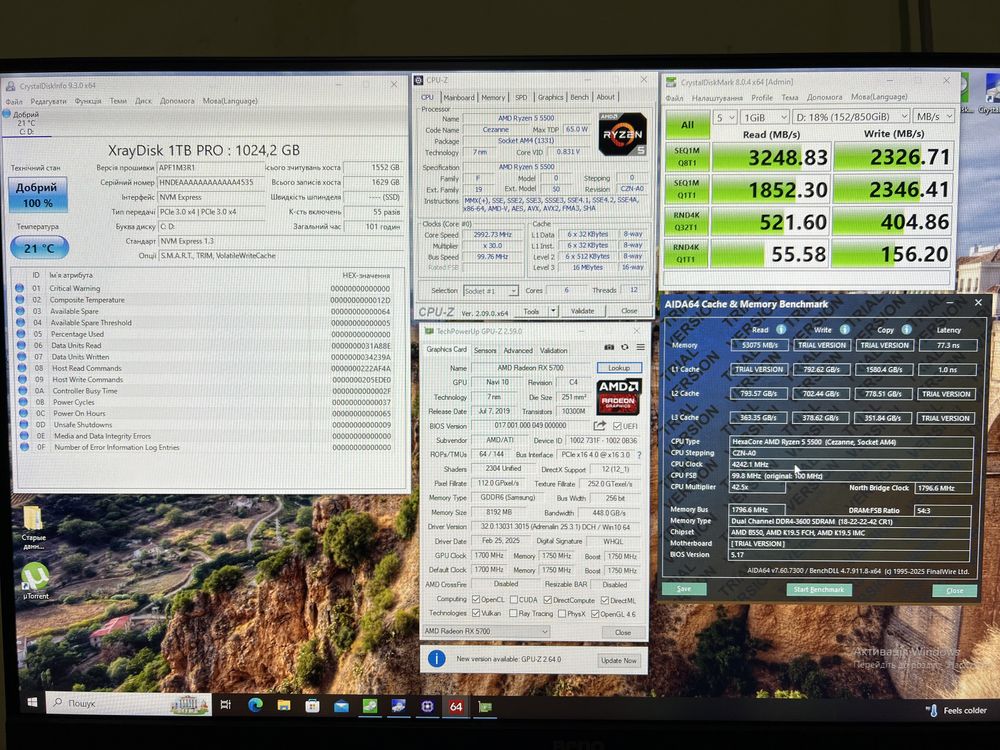1000x750 pixels.
Task: Click GPU-Z BIOS export share icon
Action: pyautogui.click(x=599, y=425)
